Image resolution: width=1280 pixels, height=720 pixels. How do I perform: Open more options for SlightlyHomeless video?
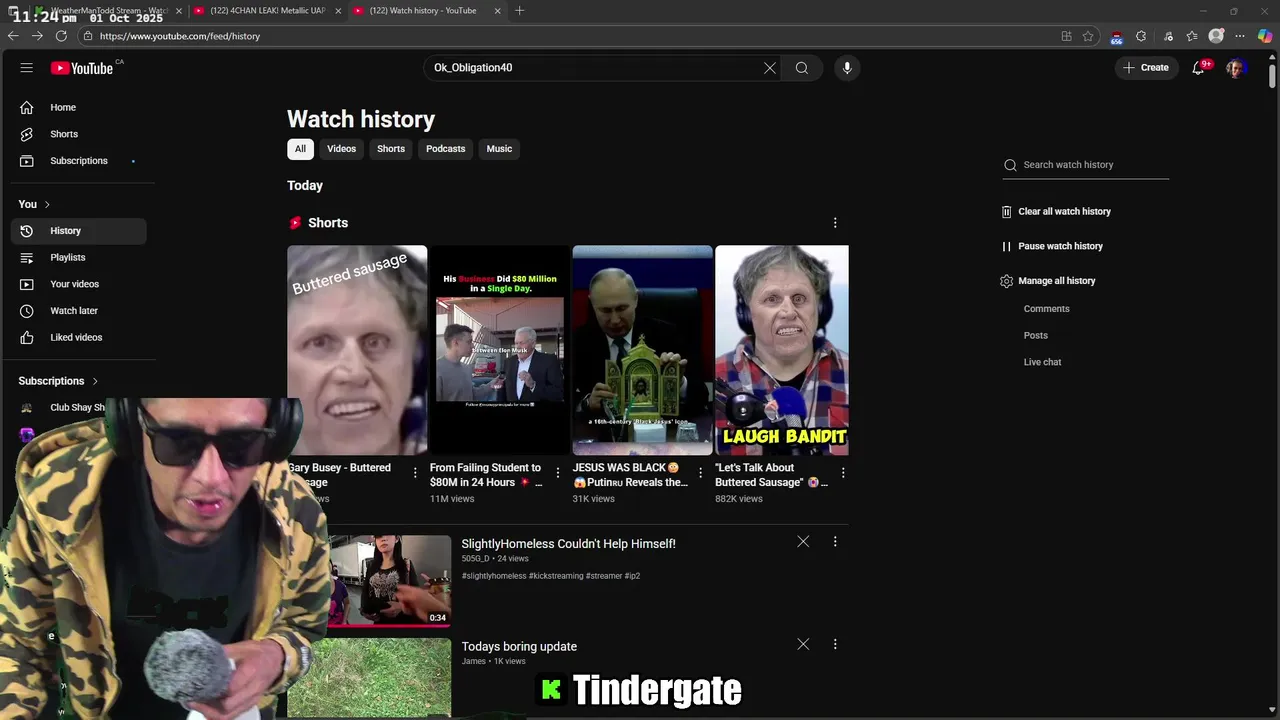coord(835,542)
